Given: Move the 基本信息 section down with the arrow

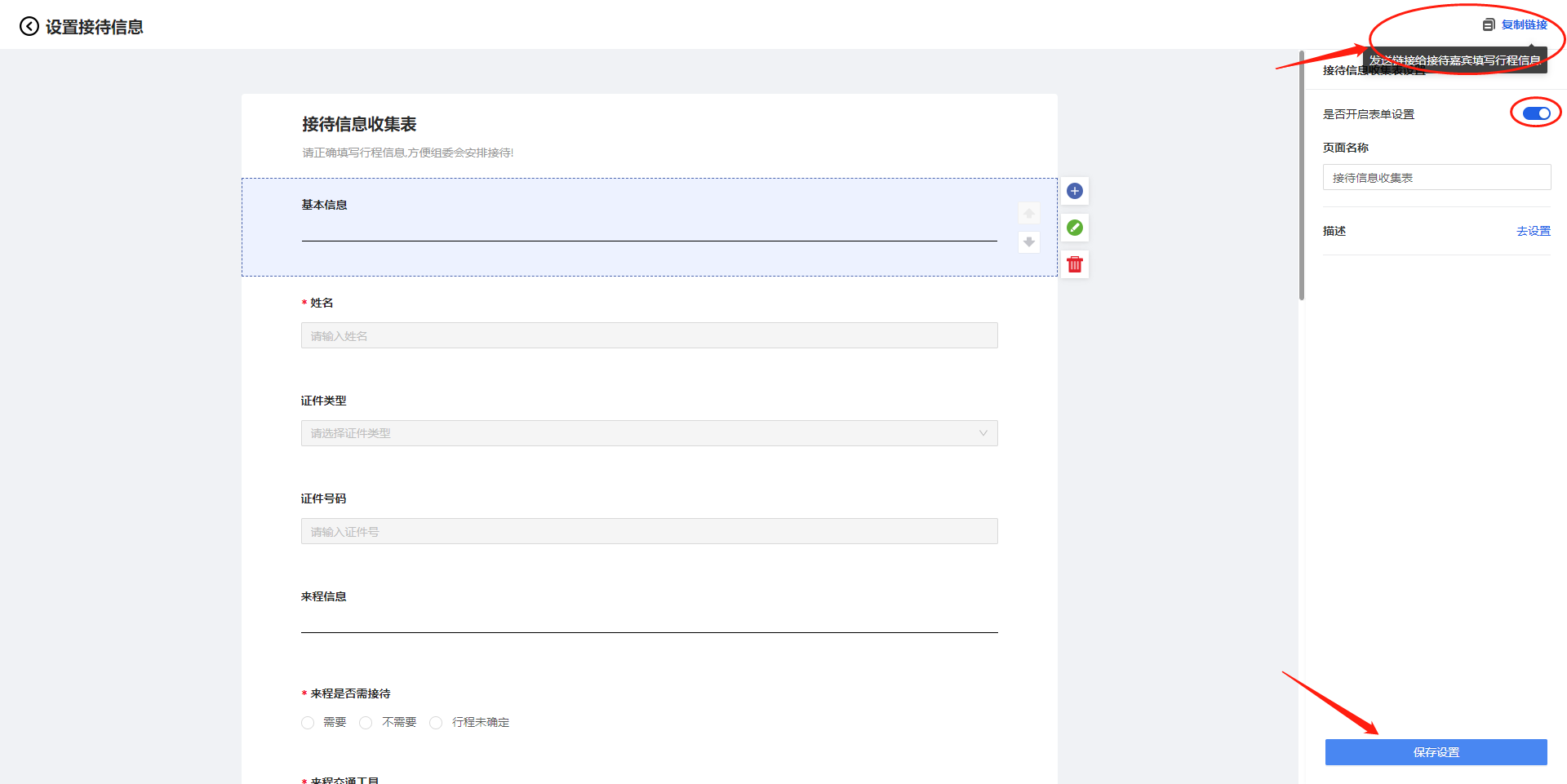Looking at the screenshot, I should [1029, 242].
